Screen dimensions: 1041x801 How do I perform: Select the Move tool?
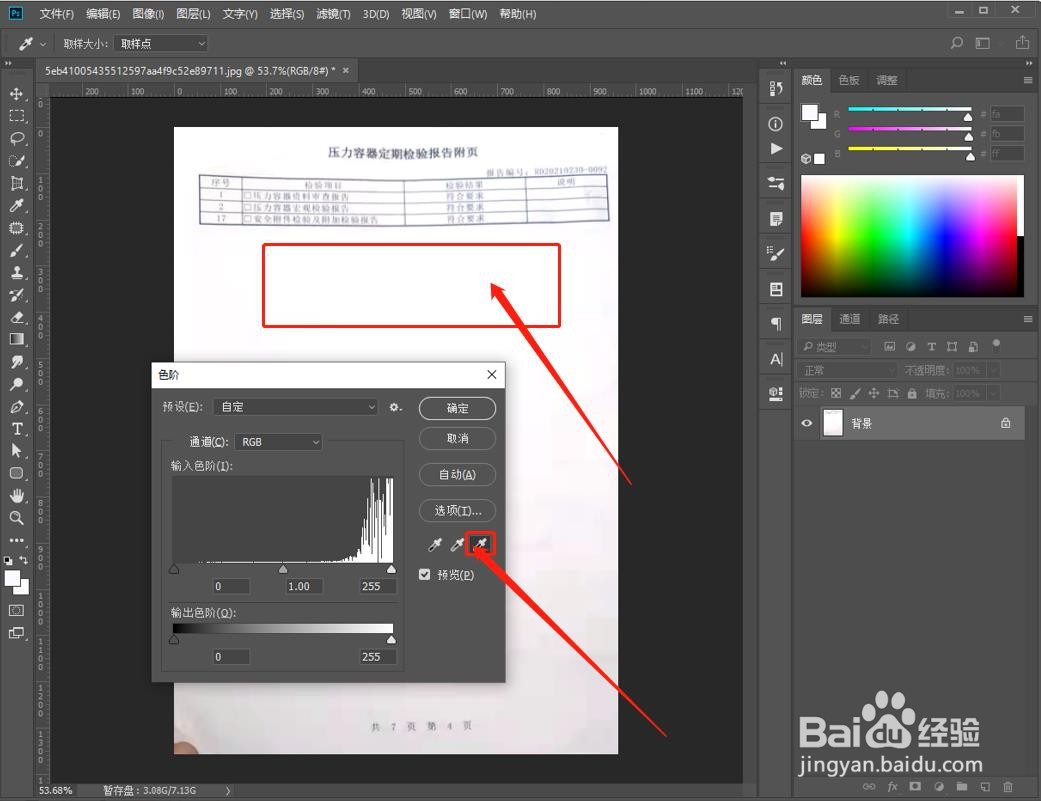point(17,94)
